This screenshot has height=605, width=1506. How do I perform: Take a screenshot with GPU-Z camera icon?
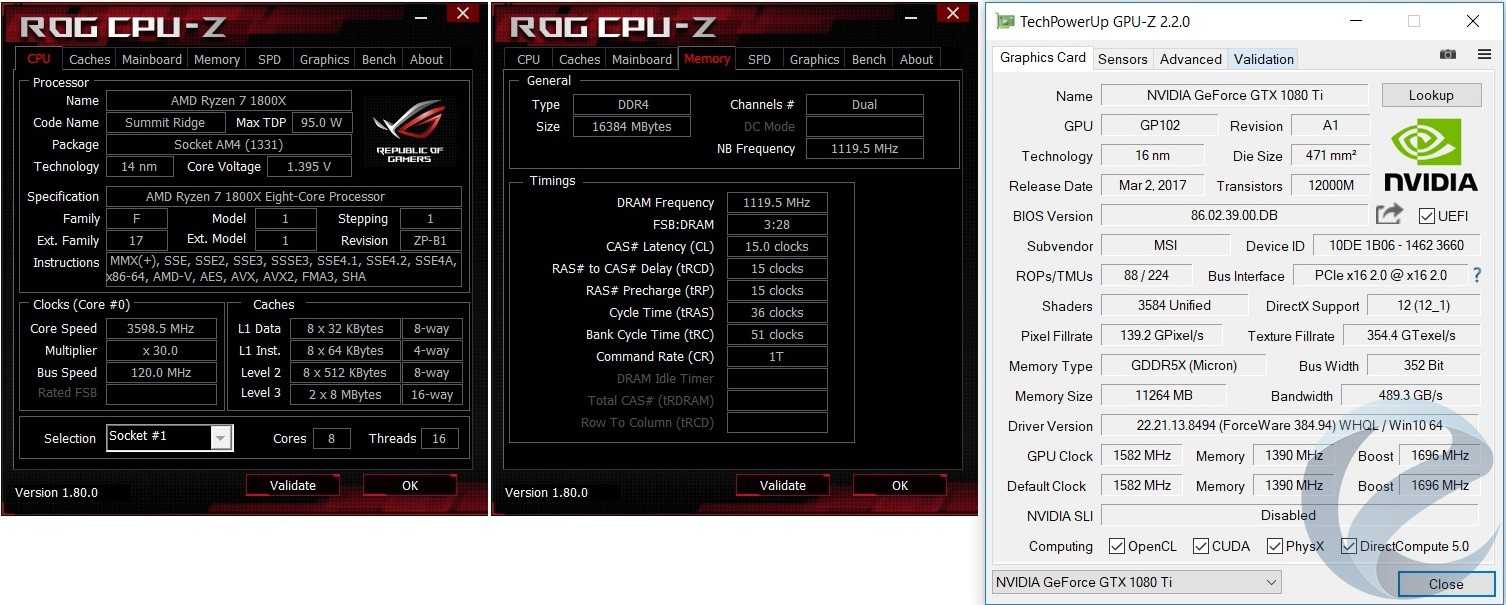1447,55
